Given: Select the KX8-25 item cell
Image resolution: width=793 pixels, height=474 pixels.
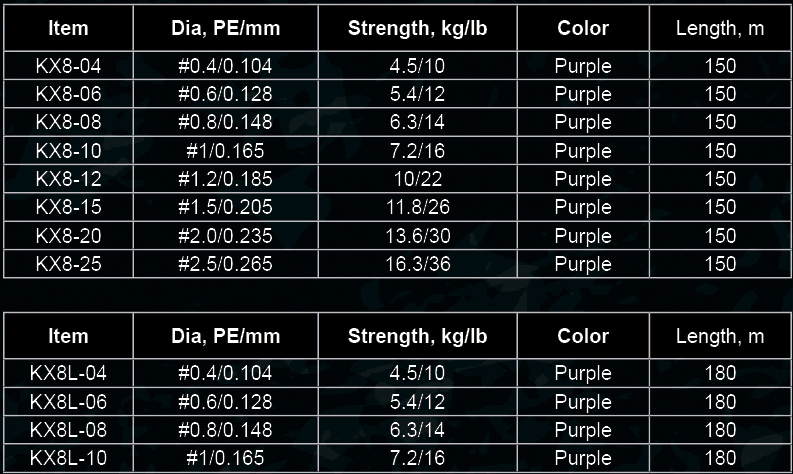Looking at the screenshot, I should click(x=68, y=264).
